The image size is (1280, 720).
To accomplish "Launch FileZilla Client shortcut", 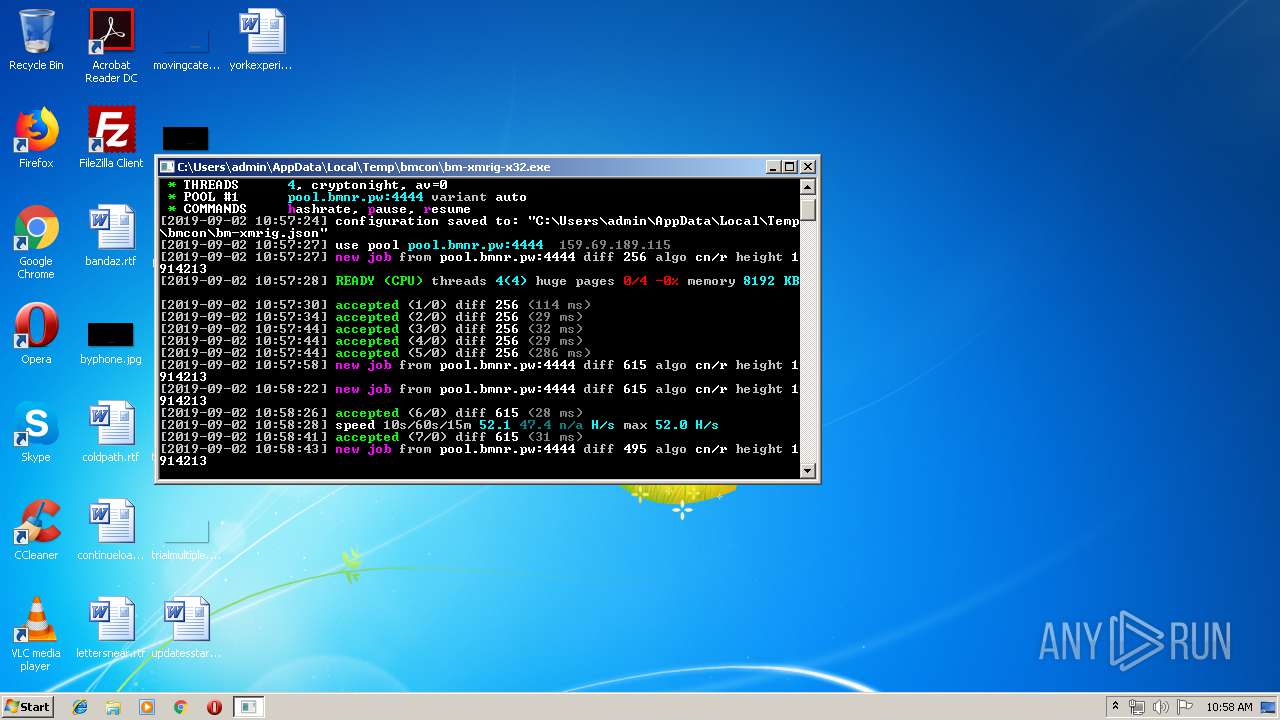I will [x=111, y=138].
